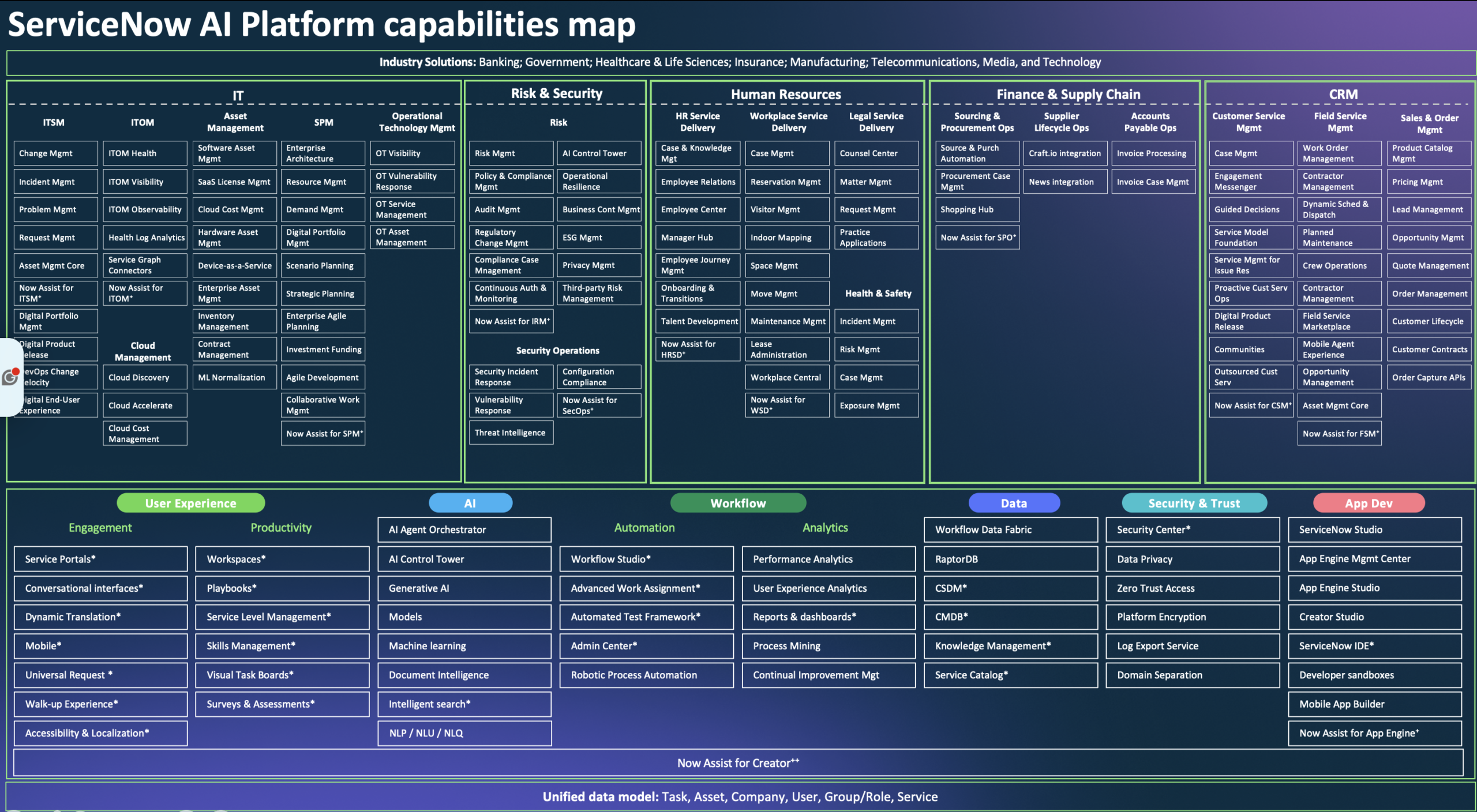Select the Order Capture APIs box
The width and height of the screenshot is (1477, 812).
(1428, 377)
